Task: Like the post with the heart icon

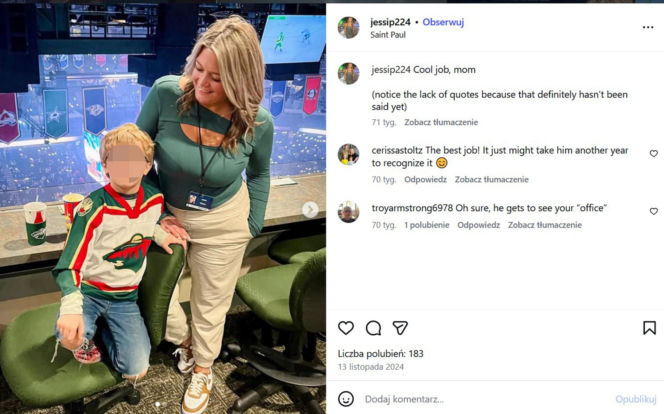Action: point(346,328)
